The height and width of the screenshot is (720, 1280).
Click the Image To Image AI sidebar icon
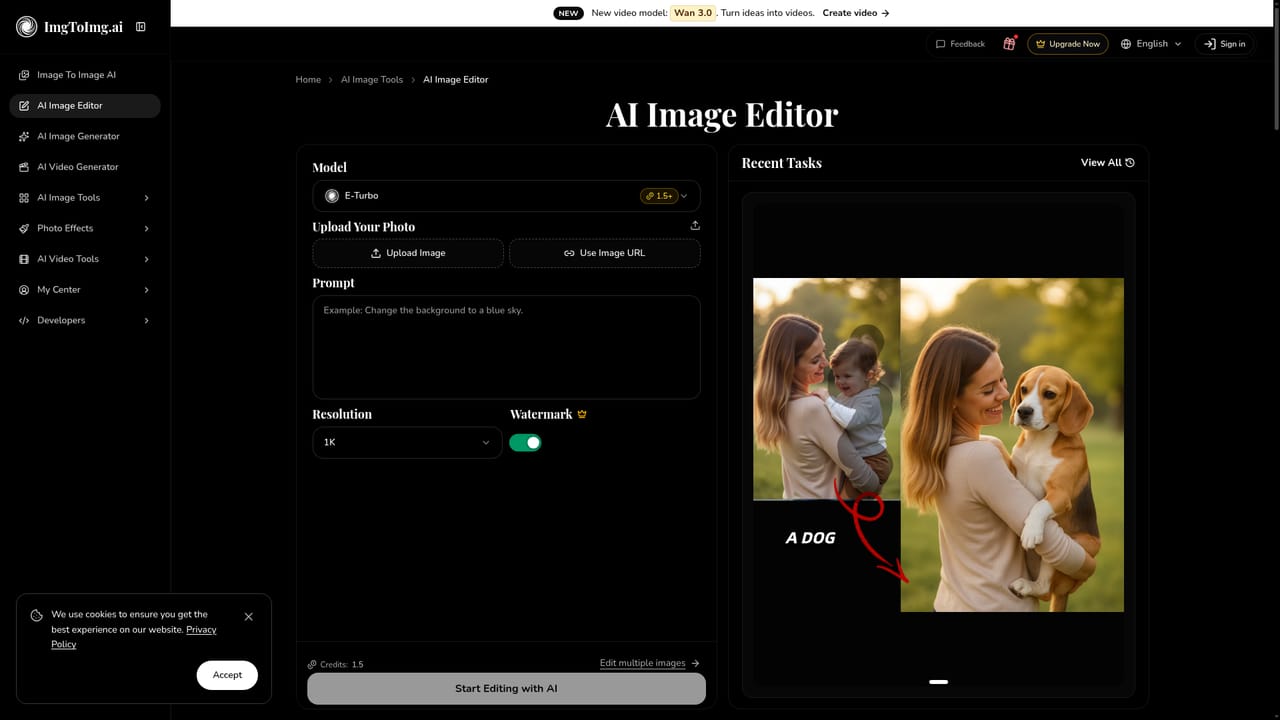click(x=24, y=75)
